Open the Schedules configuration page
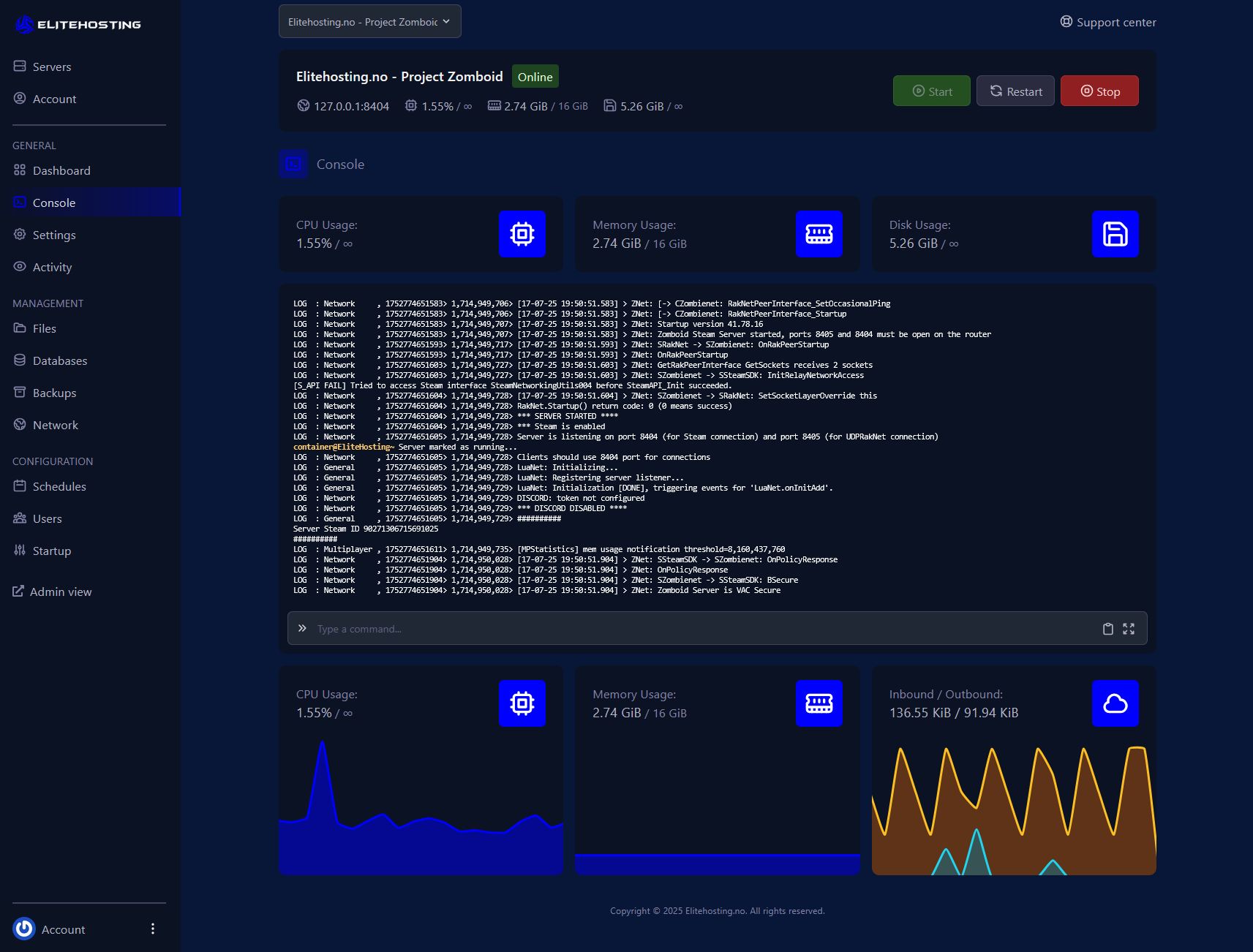1253x952 pixels. point(59,487)
